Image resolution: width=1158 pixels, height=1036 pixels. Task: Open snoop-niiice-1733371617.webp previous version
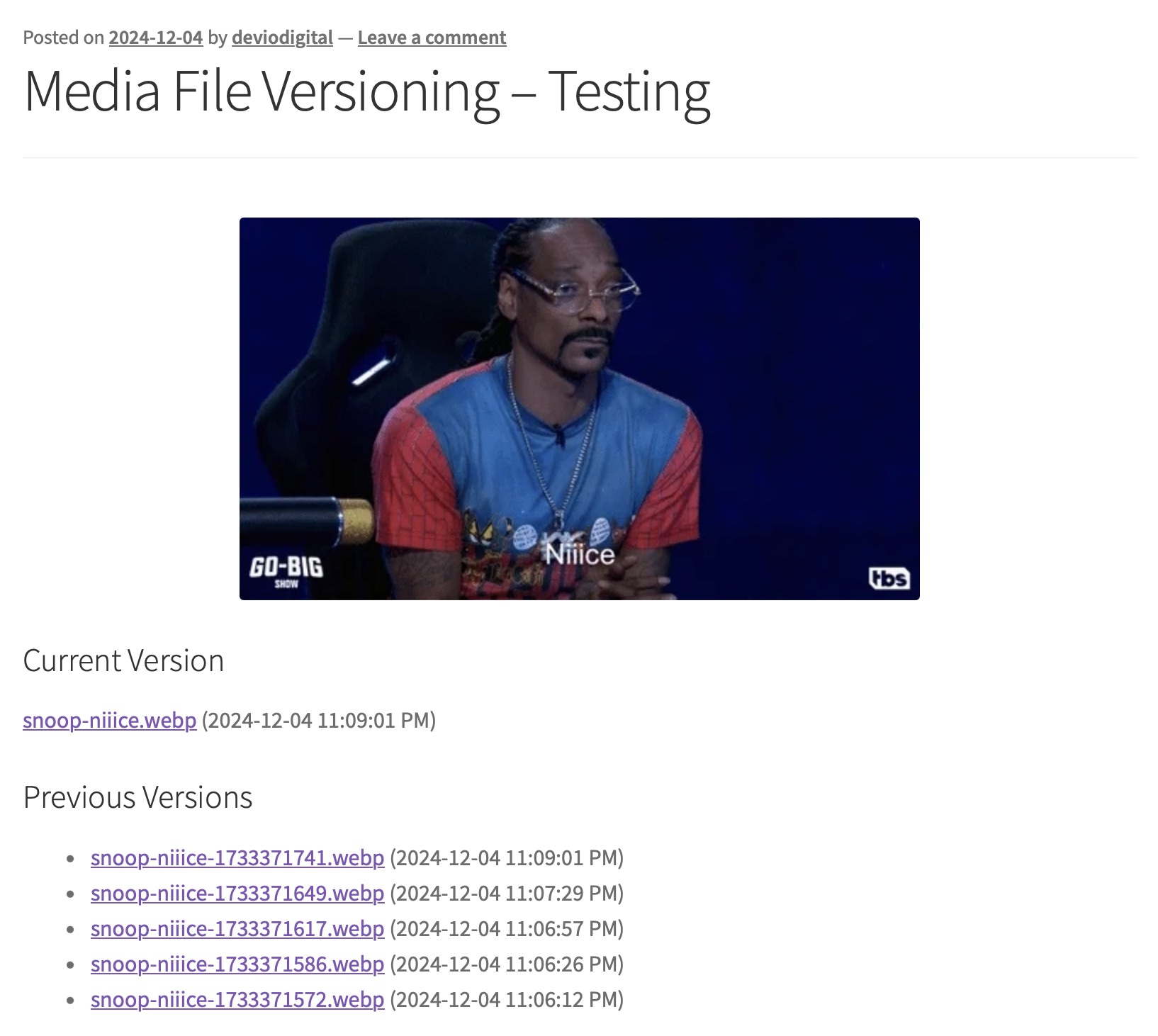(237, 928)
